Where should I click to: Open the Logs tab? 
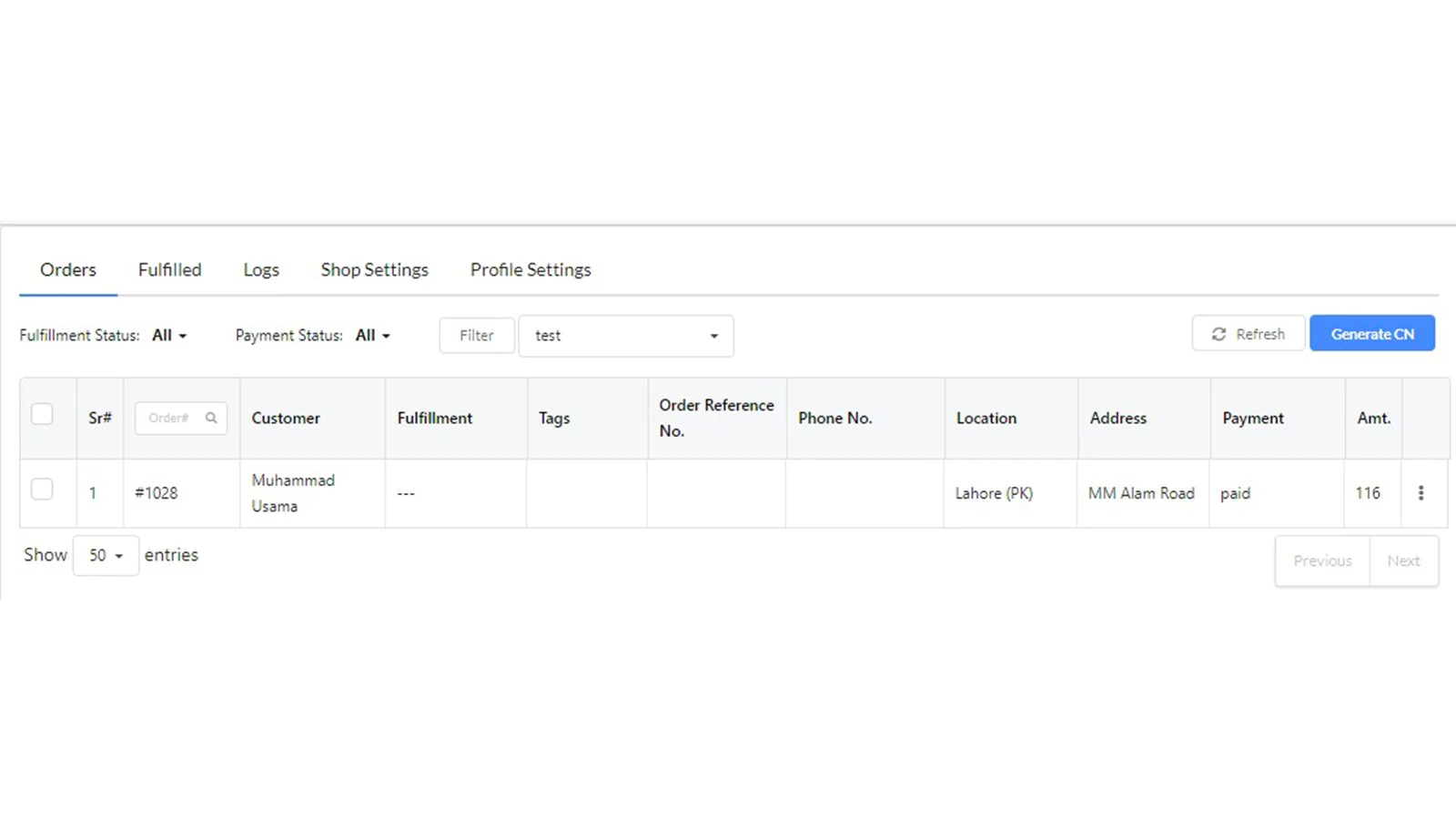tap(261, 269)
